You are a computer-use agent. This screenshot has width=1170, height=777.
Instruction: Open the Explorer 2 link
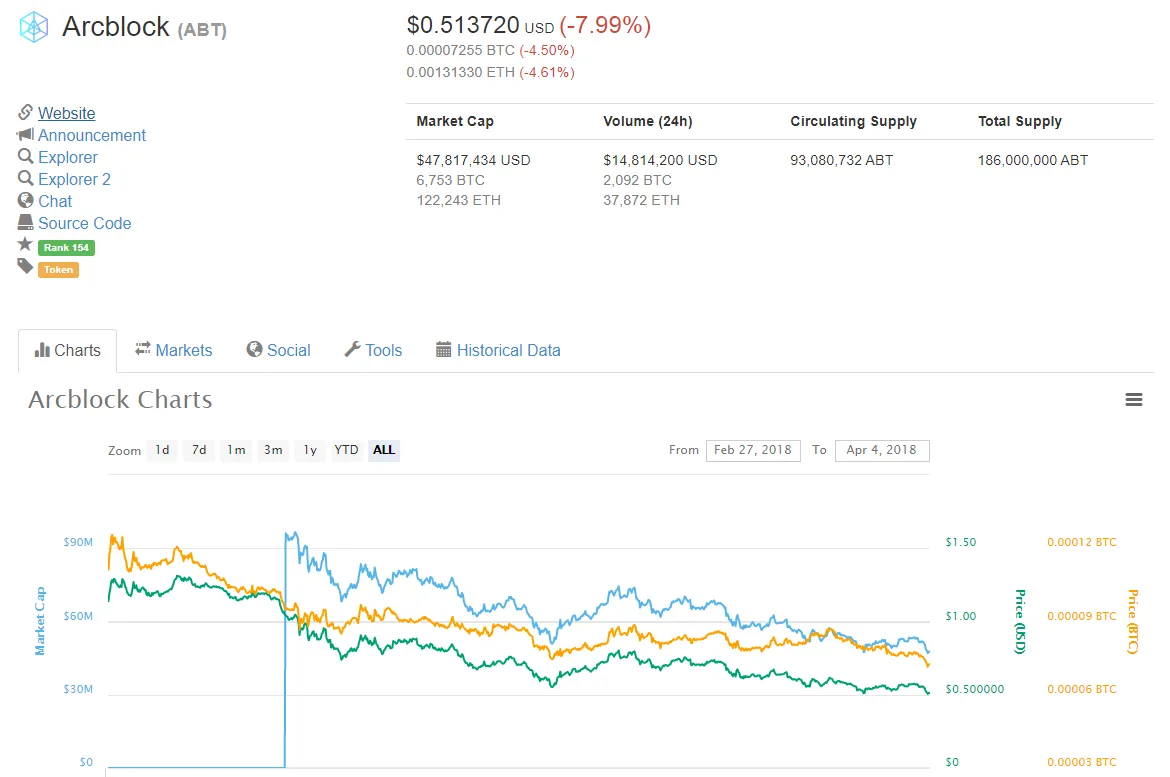pos(74,179)
